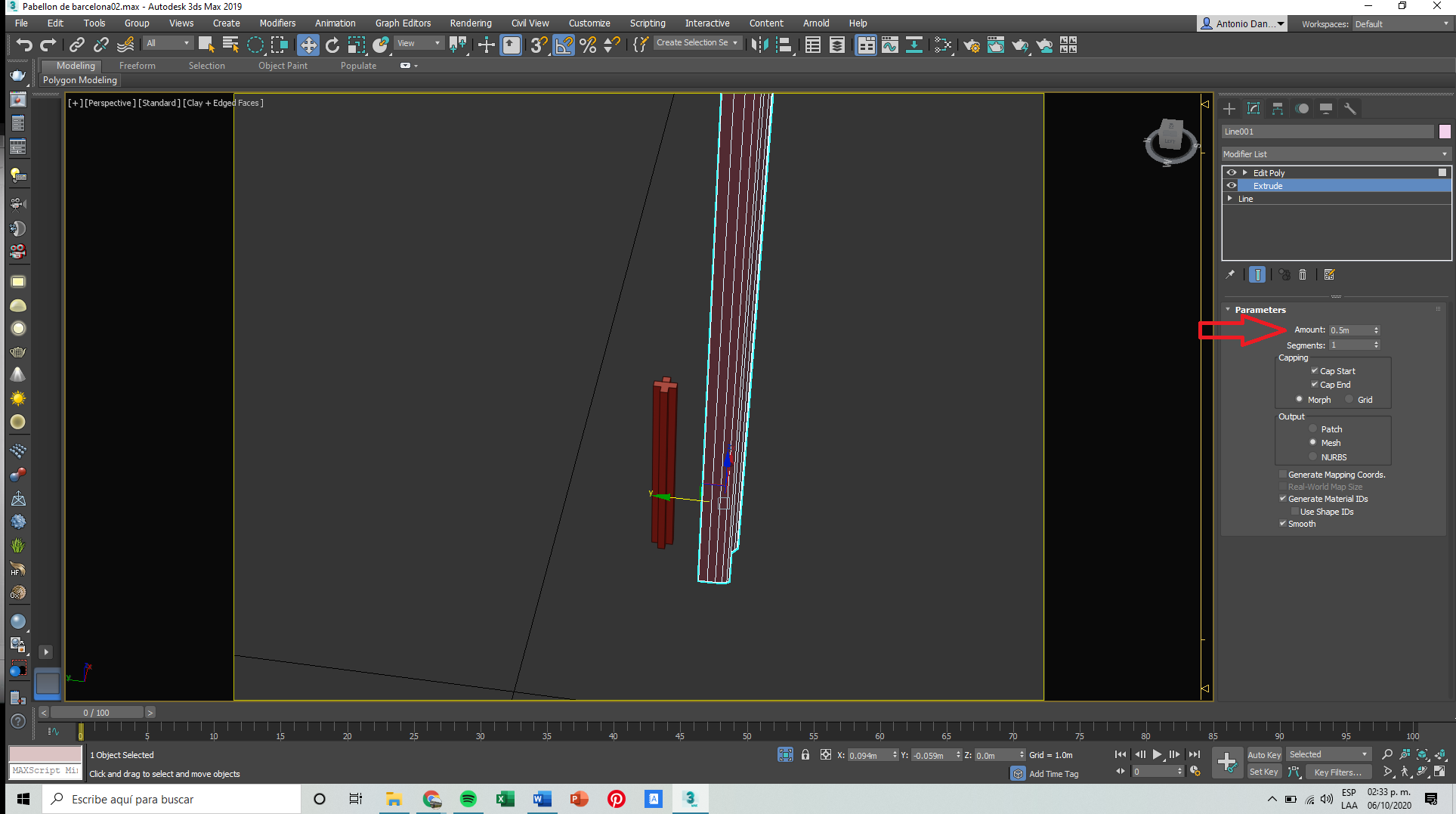Open the Graph Editors menu
This screenshot has width=1456, height=814.
403,23
